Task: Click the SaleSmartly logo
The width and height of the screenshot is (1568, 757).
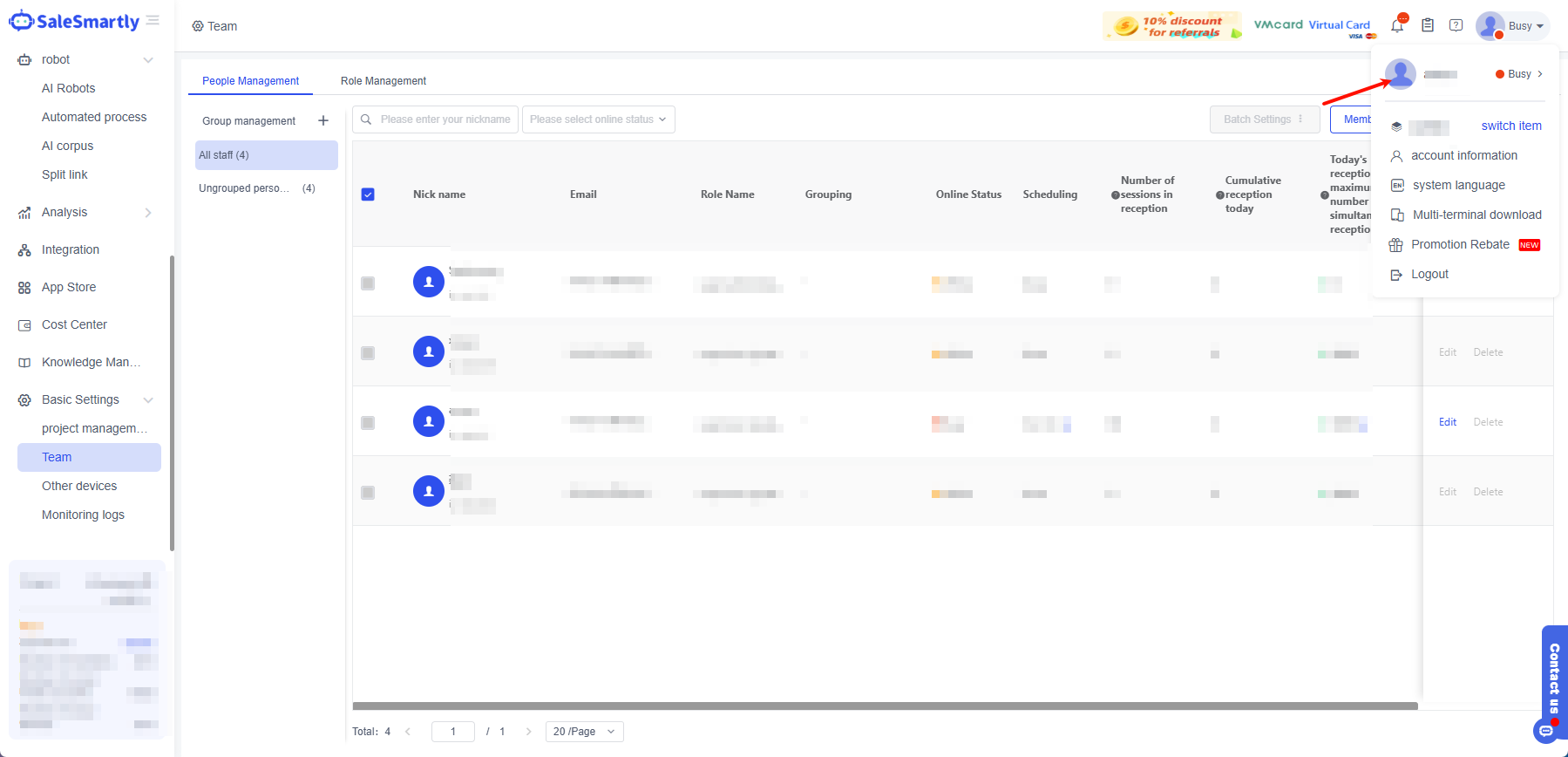Action: (x=75, y=22)
